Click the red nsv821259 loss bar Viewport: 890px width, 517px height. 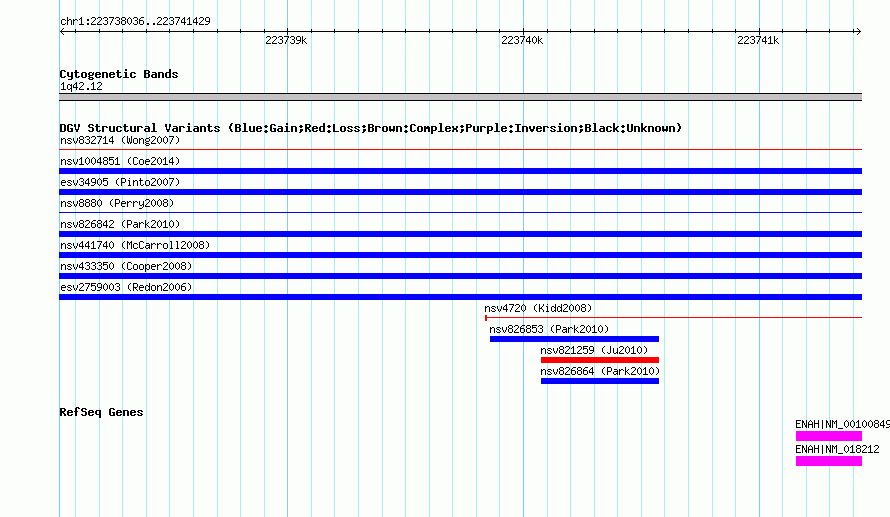600,360
